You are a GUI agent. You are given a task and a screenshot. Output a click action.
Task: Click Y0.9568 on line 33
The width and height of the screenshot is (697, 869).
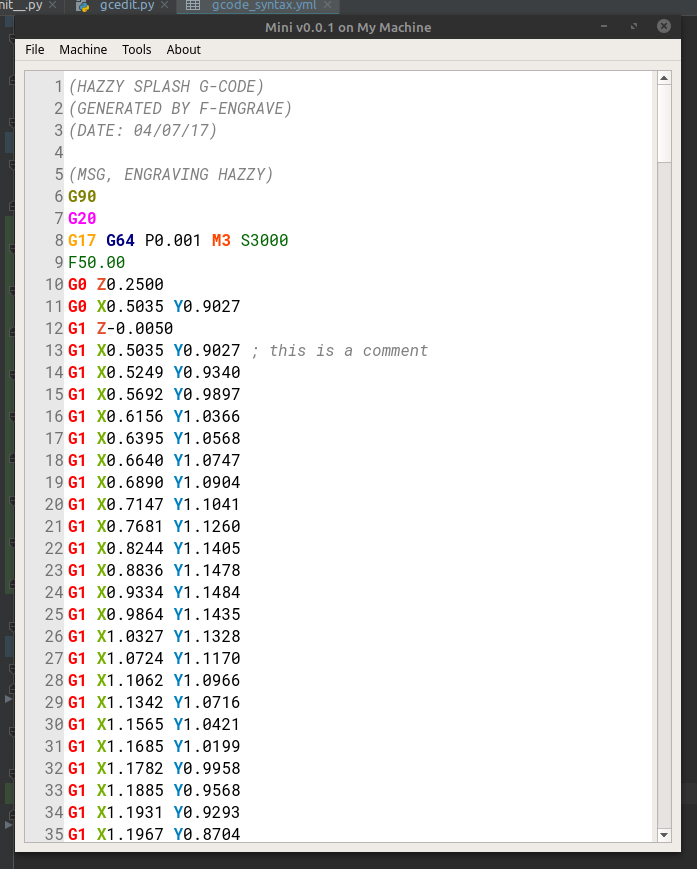click(x=207, y=790)
